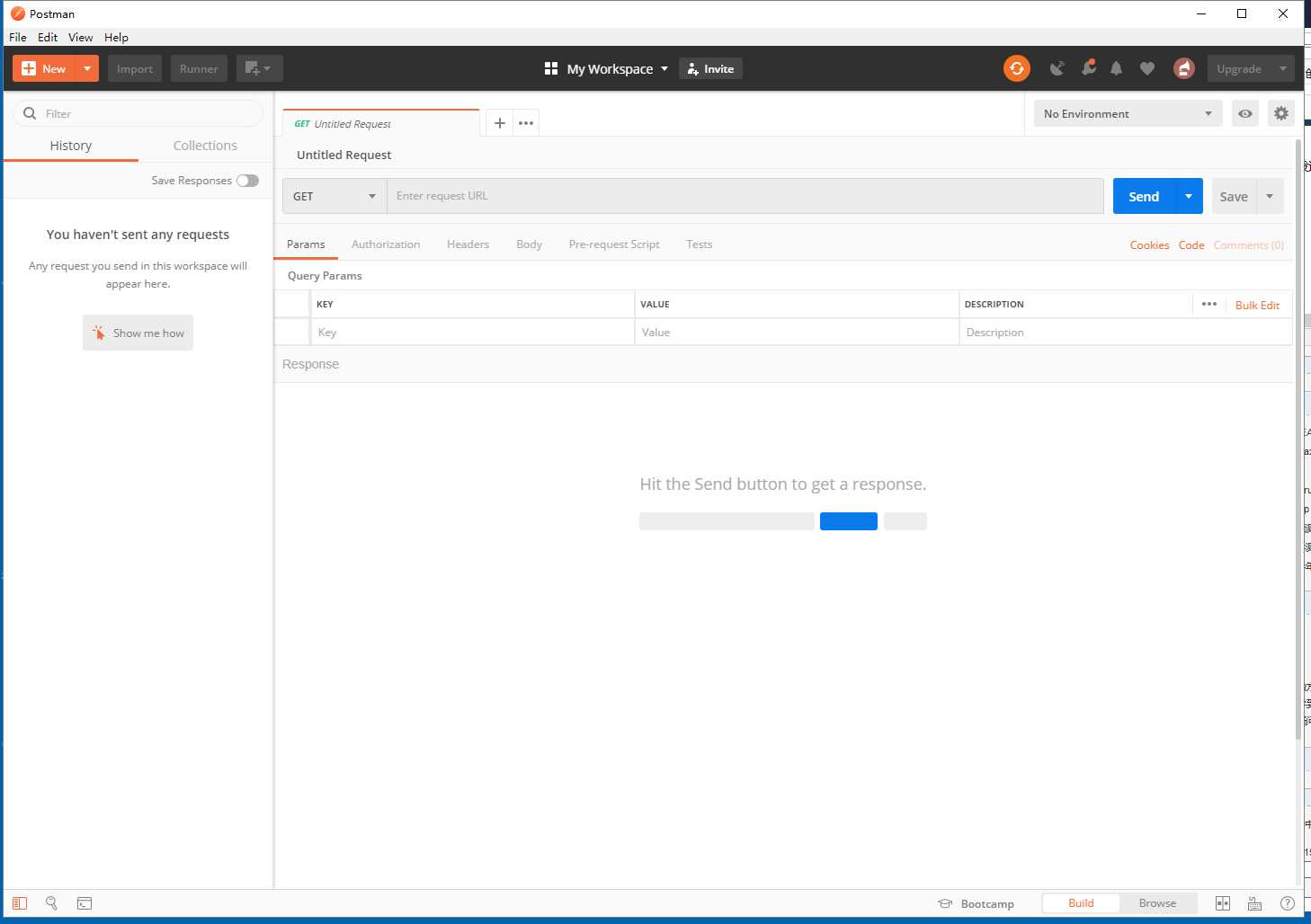
Task: Click the Filter search field
Action: [x=138, y=113]
